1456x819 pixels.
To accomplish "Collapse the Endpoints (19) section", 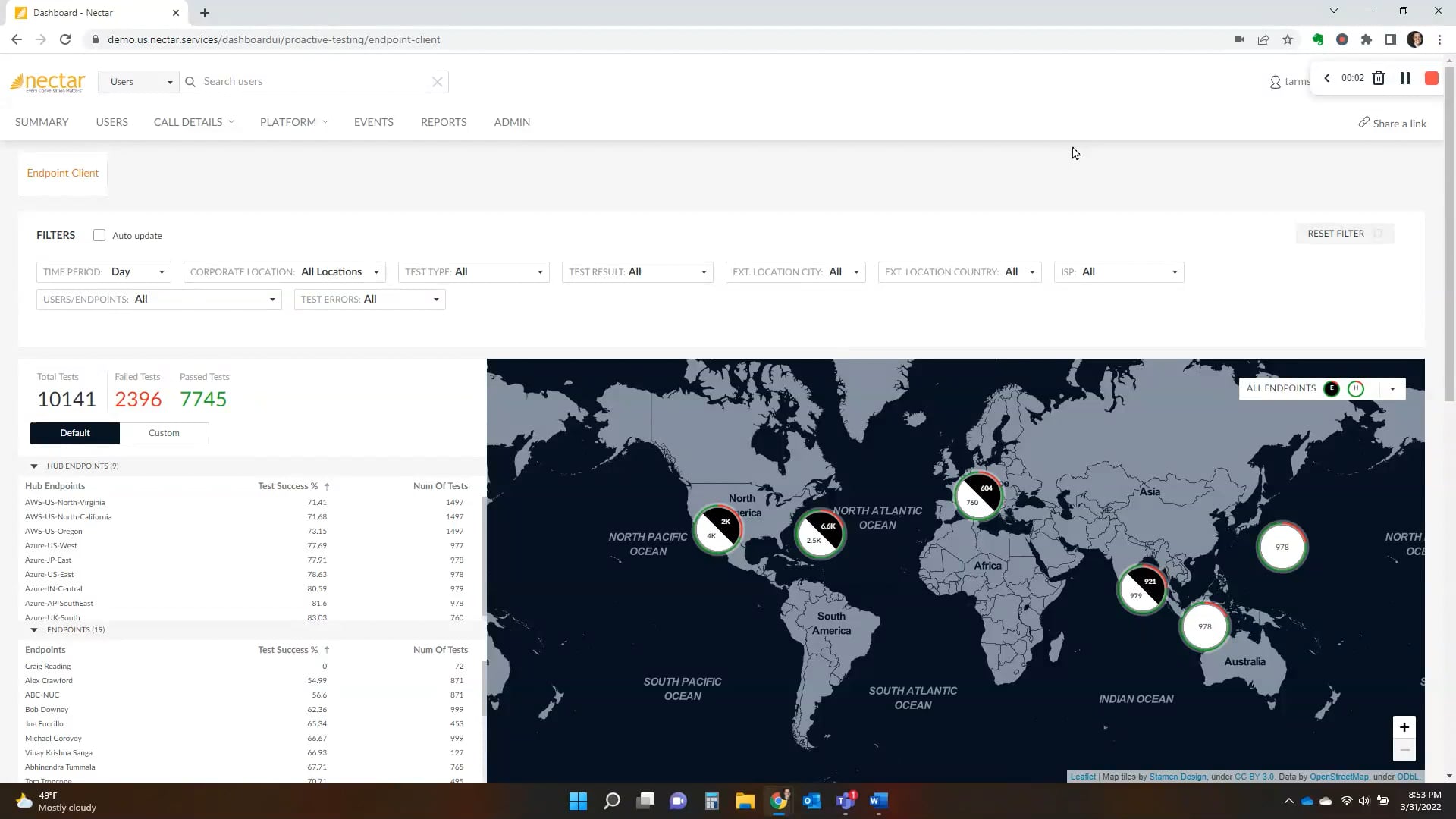I will pos(34,630).
